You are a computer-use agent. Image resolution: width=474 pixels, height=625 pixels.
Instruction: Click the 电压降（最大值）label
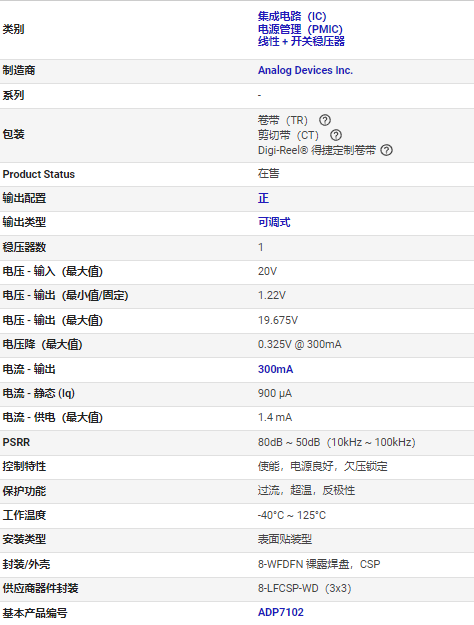pos(42,344)
